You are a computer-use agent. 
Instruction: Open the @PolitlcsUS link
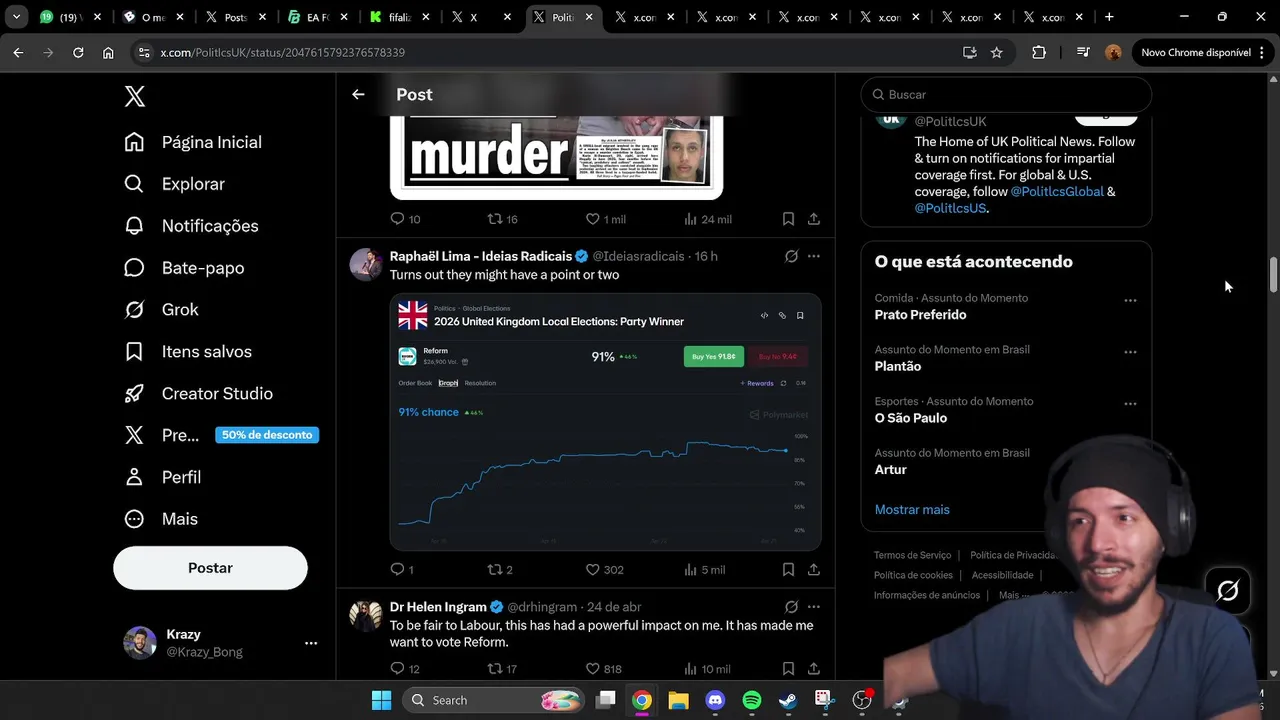tap(950, 208)
